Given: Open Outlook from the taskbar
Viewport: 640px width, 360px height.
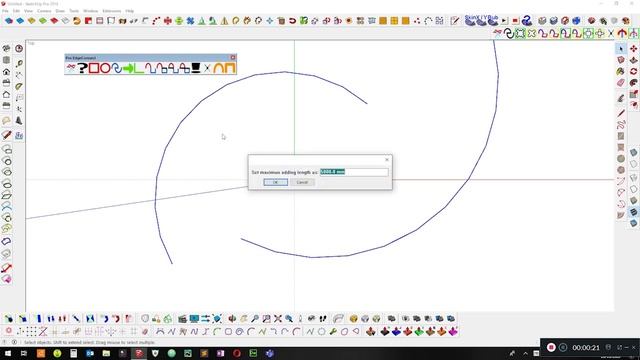Looking at the screenshot, I should (x=90, y=353).
